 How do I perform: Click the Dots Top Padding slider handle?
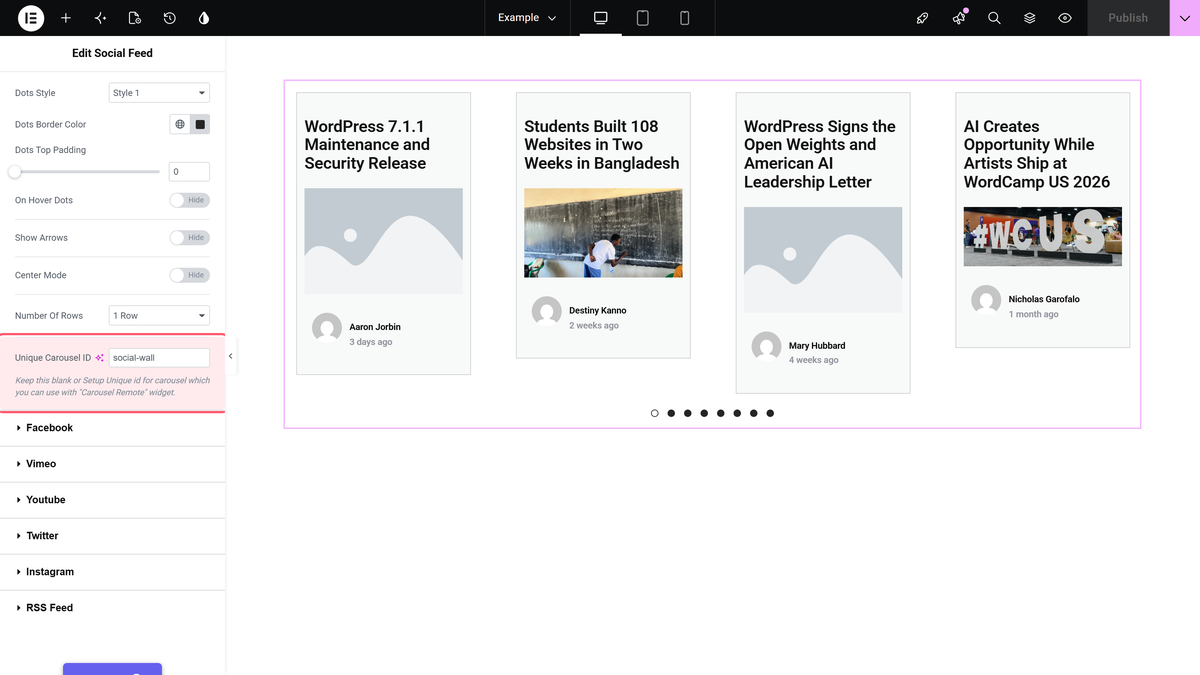(15, 172)
